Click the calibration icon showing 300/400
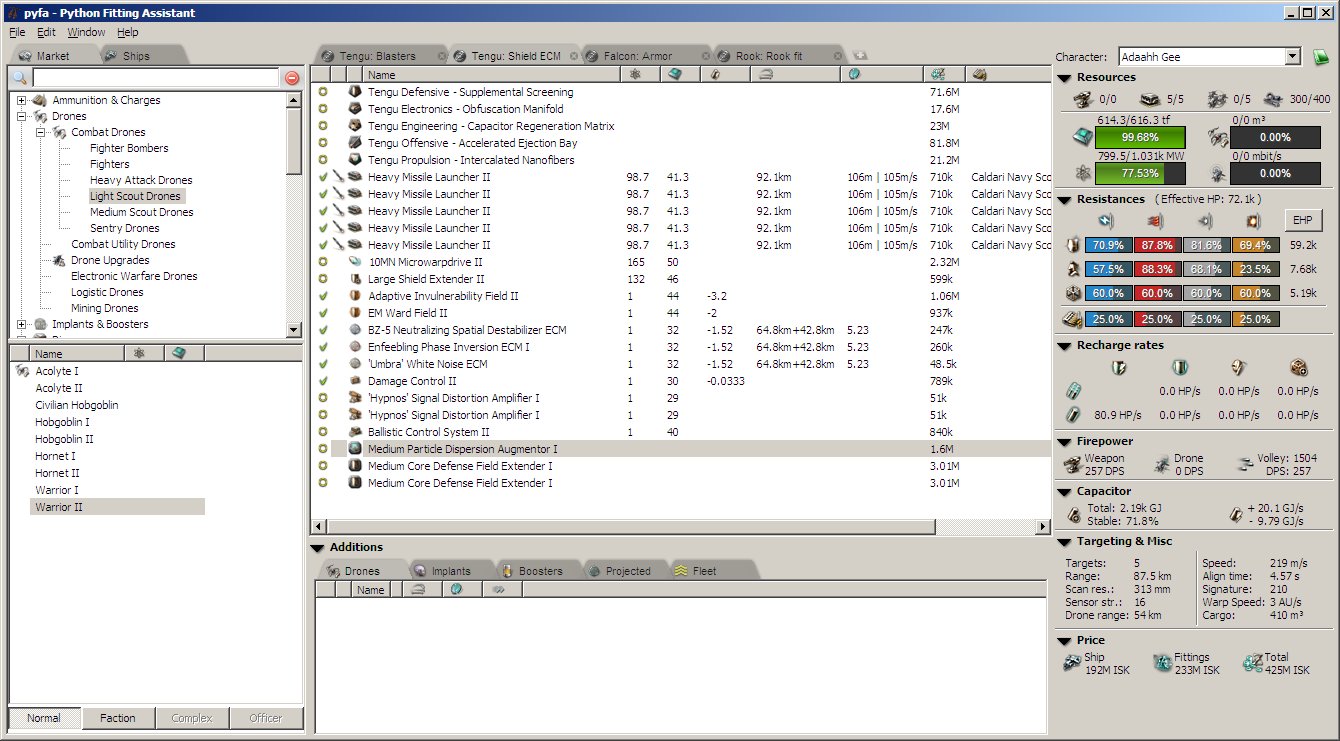1340x741 pixels. pos(1272,99)
